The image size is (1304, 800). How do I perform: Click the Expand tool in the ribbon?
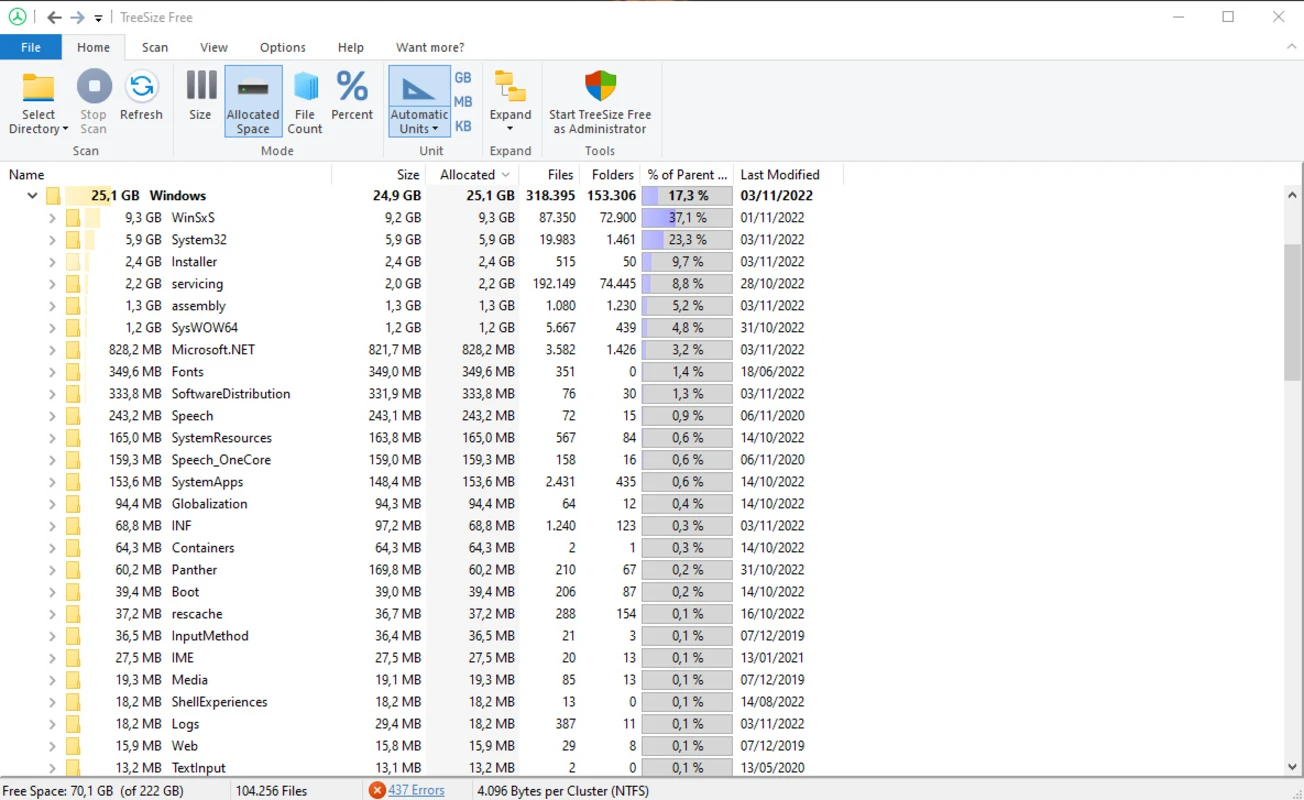point(510,100)
